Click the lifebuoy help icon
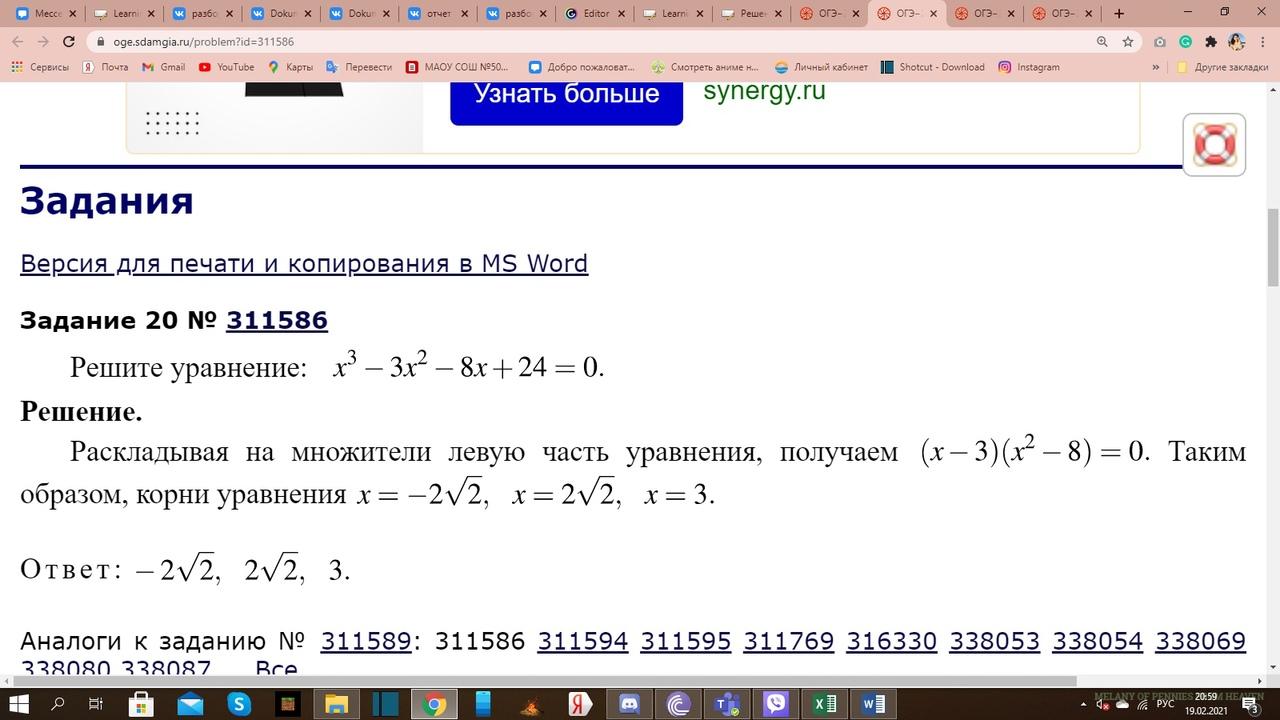 (1214, 145)
